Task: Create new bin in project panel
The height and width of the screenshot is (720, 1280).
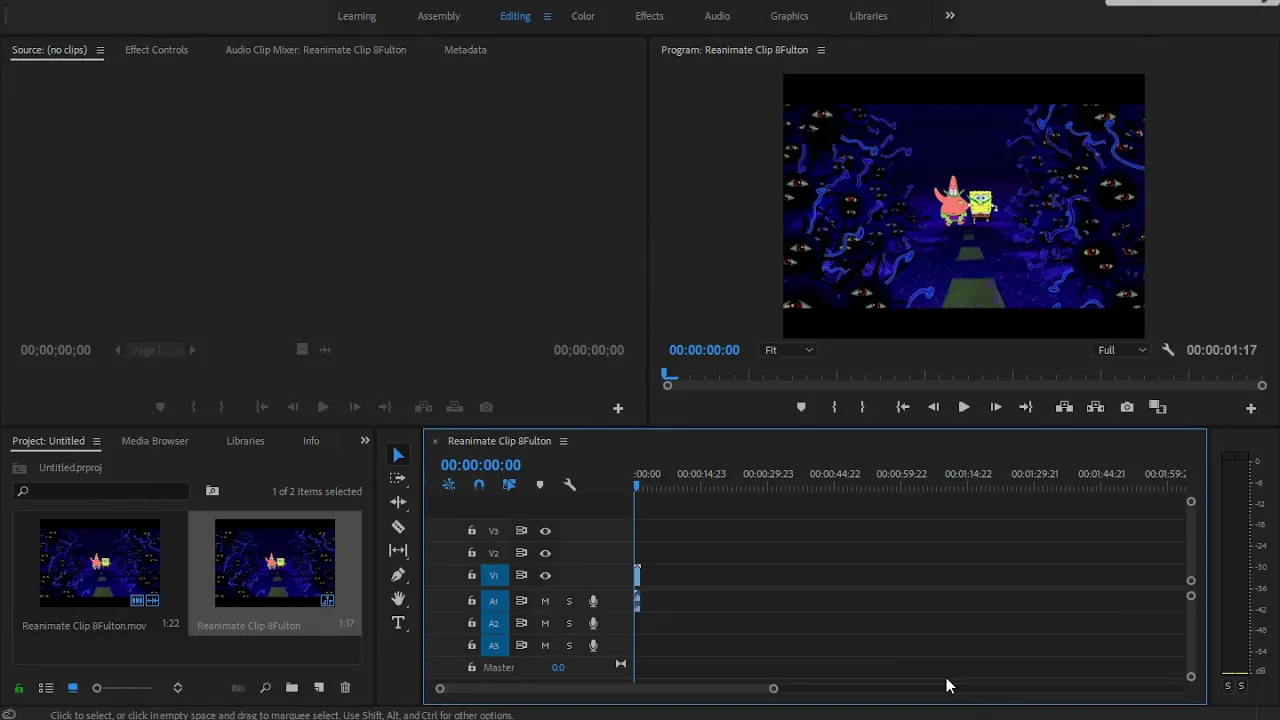Action: [291, 688]
